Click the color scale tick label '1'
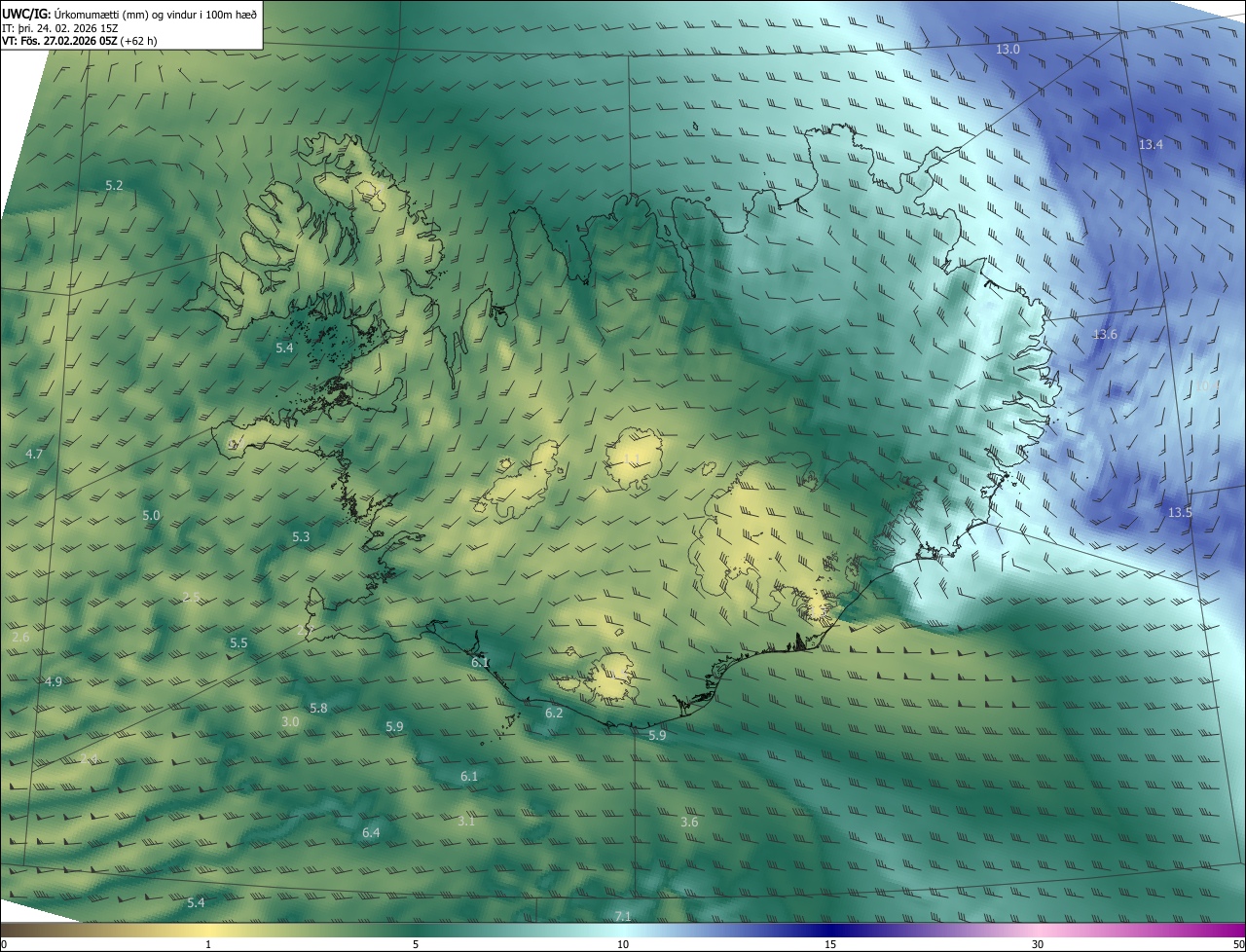1246x952 pixels. [x=208, y=944]
